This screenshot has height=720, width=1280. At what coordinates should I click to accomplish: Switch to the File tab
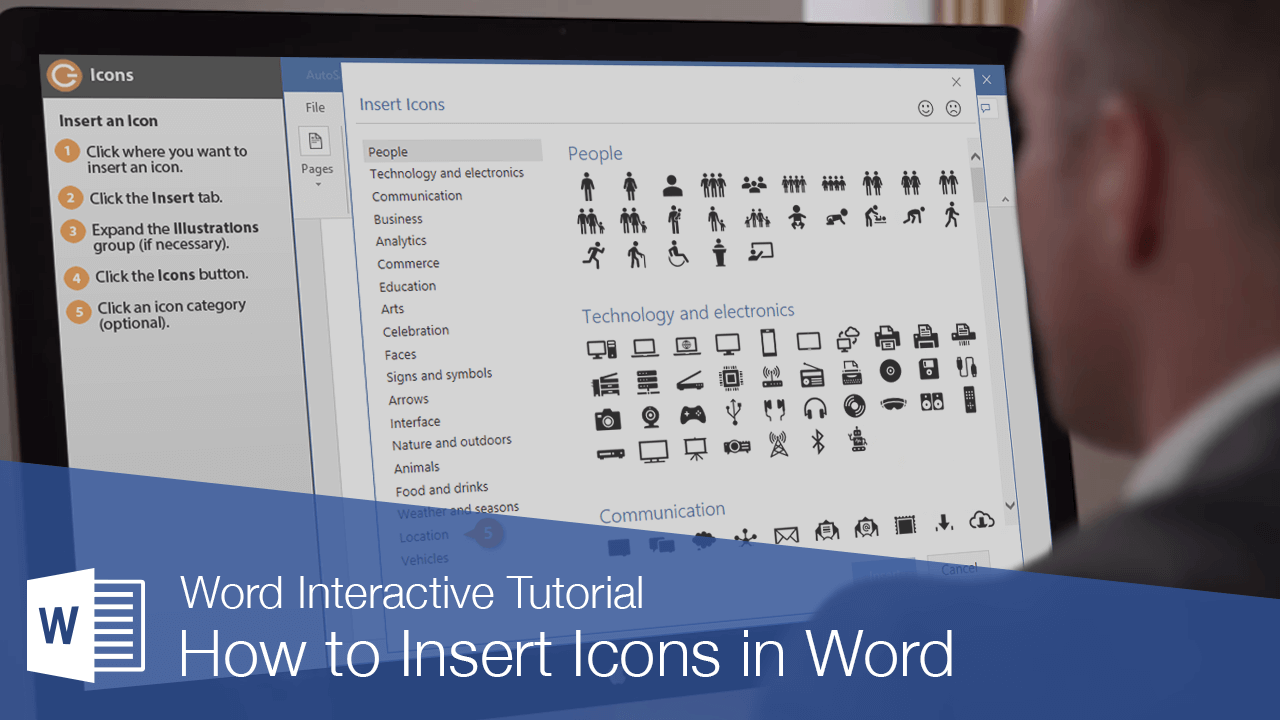pos(314,107)
